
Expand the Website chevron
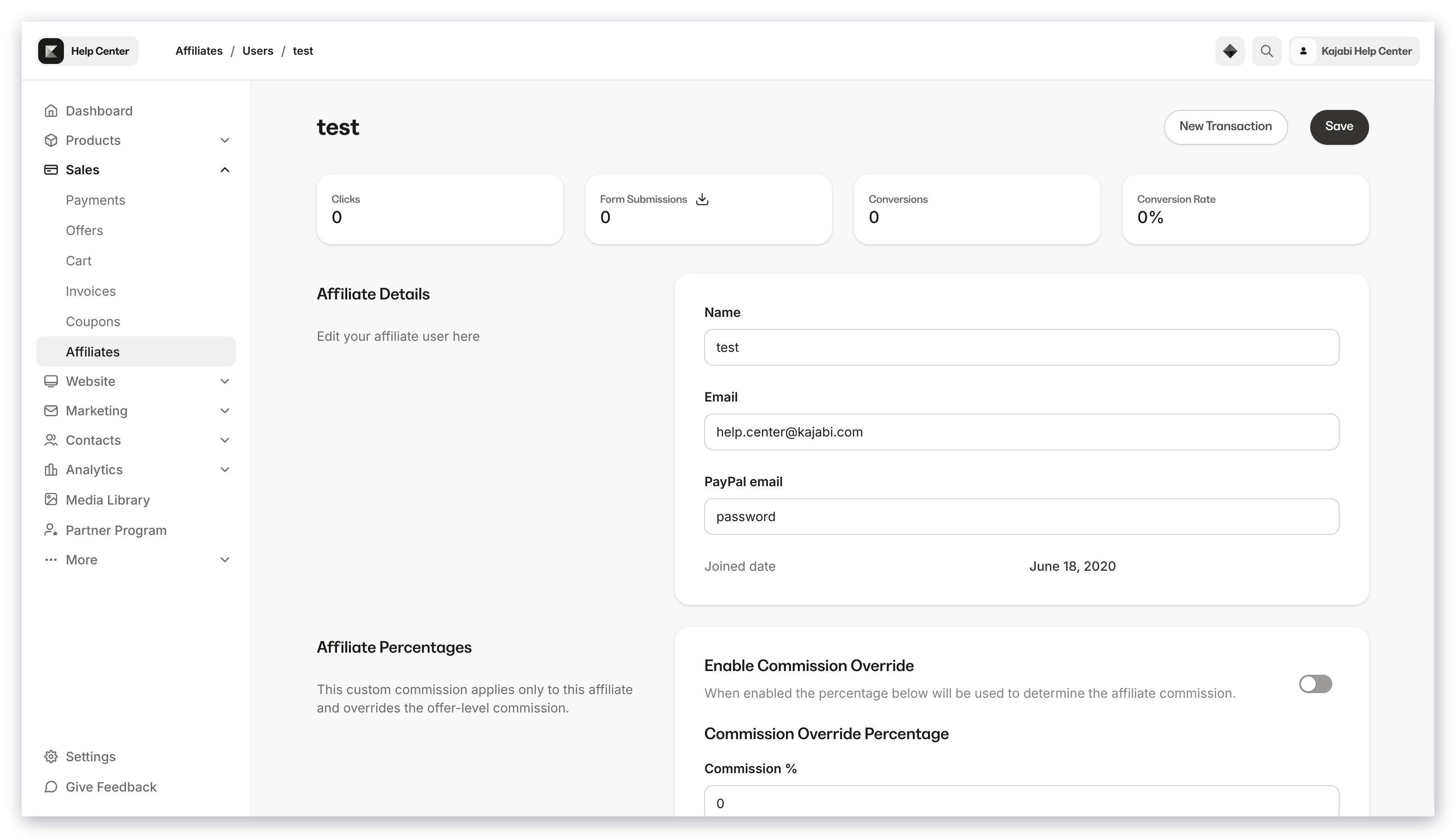[x=225, y=381]
